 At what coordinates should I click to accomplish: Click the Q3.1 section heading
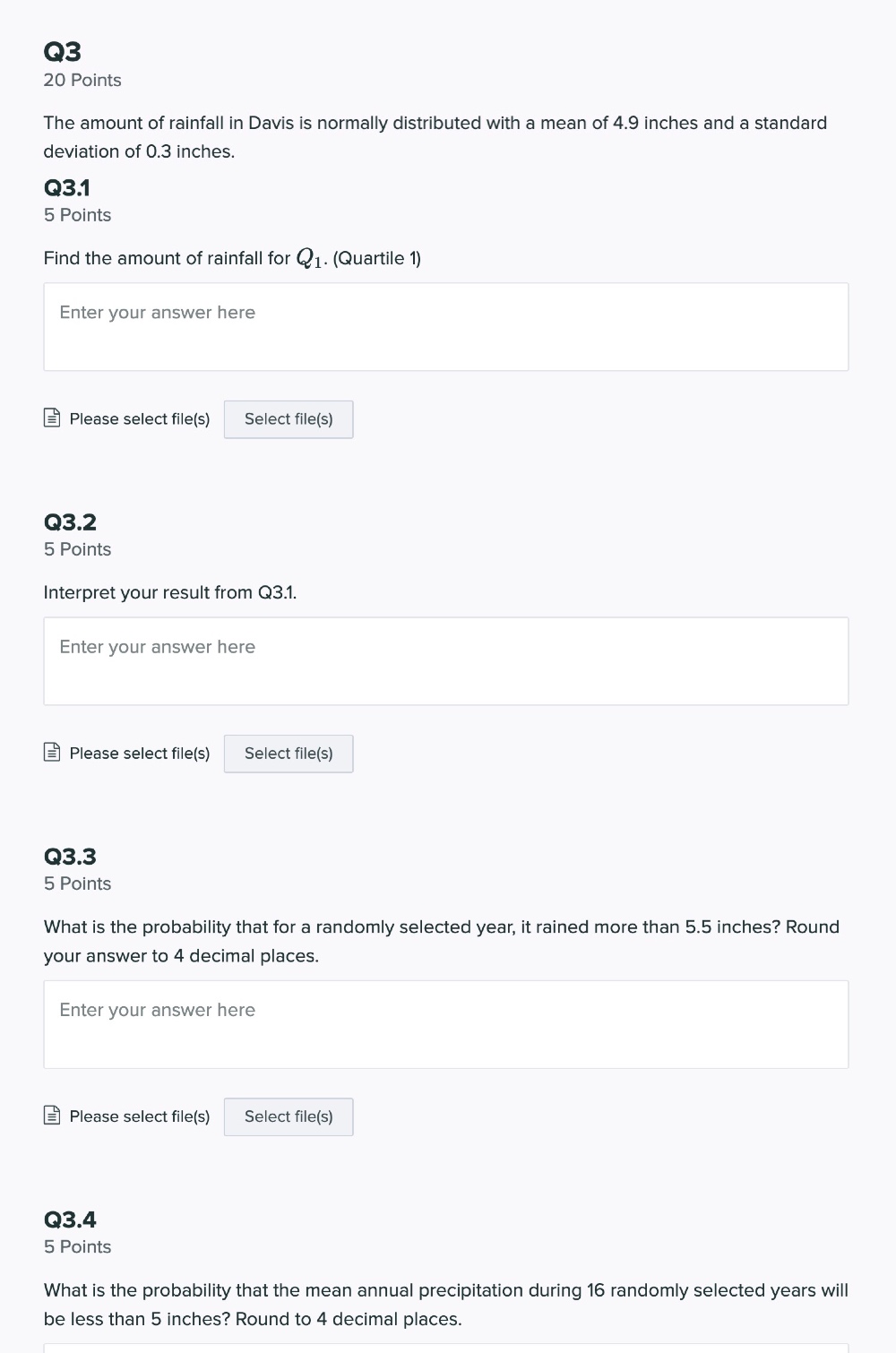tap(67, 188)
